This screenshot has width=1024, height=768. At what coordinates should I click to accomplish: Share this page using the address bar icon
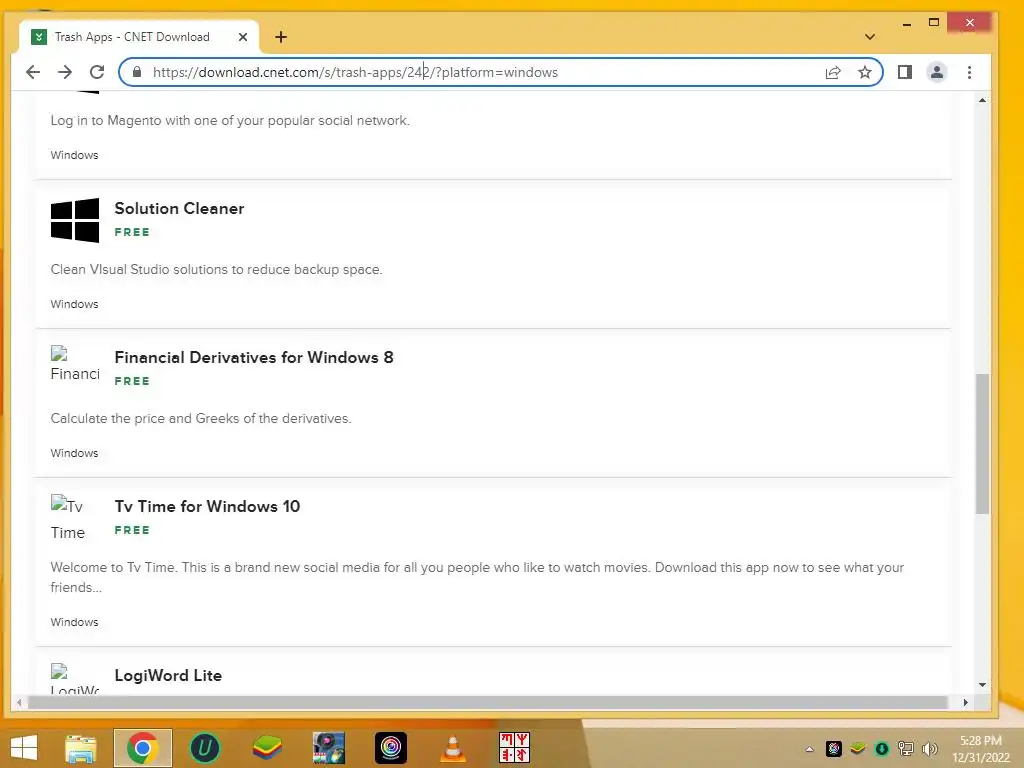pos(833,72)
